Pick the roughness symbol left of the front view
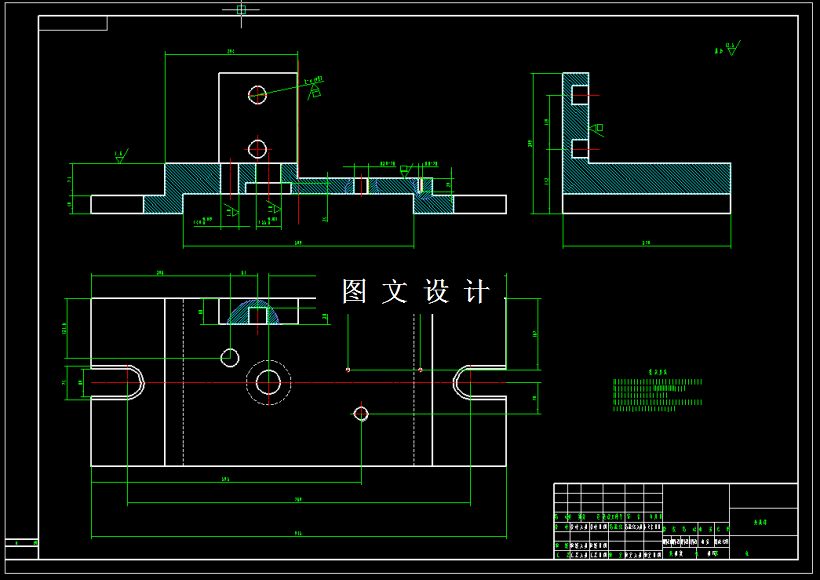820x580 pixels. (121, 156)
